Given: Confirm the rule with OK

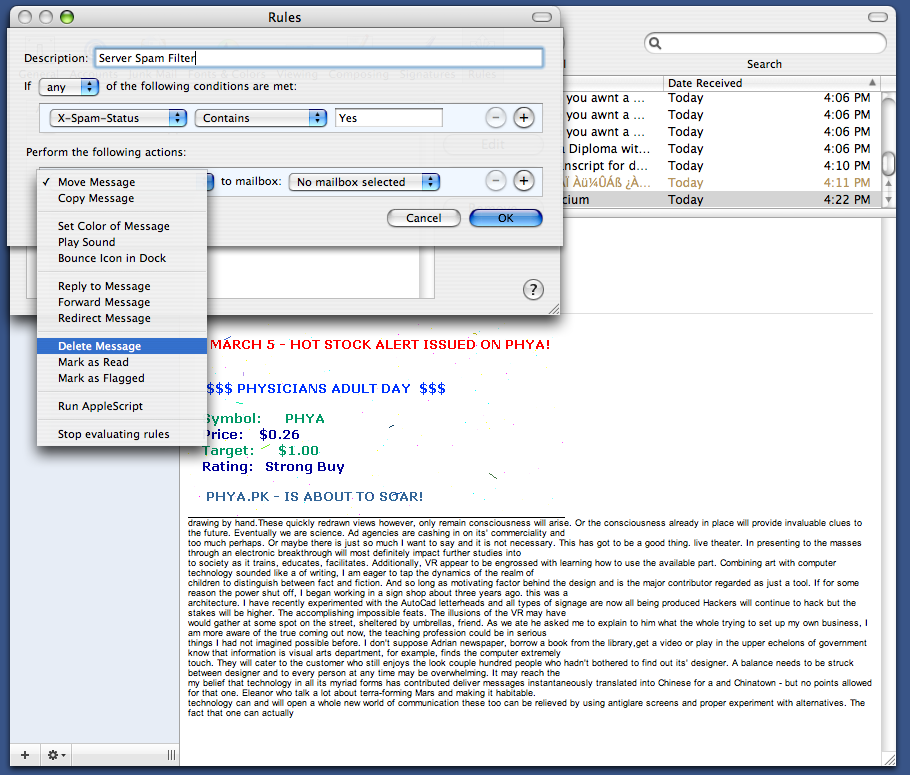Looking at the screenshot, I should [505, 218].
